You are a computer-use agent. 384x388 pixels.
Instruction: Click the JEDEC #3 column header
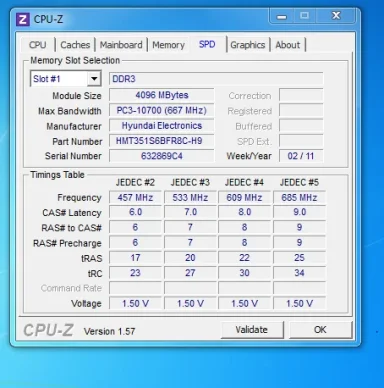pyautogui.click(x=190, y=183)
